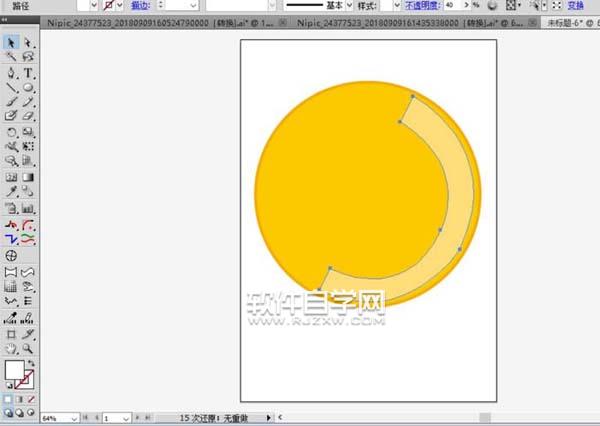Select the Free Transform tool
Viewport: 600px width, 426px height.
(28, 147)
